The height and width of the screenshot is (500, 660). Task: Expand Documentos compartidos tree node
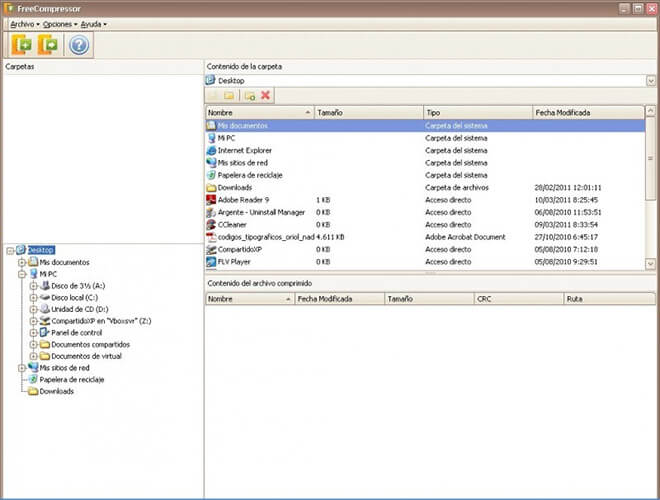[x=34, y=345]
